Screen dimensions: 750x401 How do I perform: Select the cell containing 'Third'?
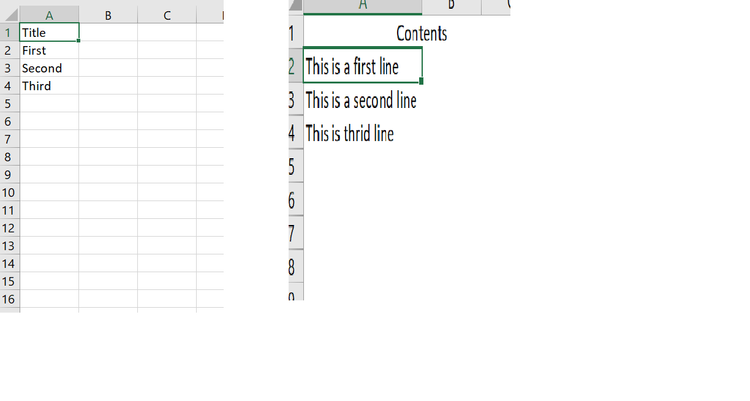(49, 86)
